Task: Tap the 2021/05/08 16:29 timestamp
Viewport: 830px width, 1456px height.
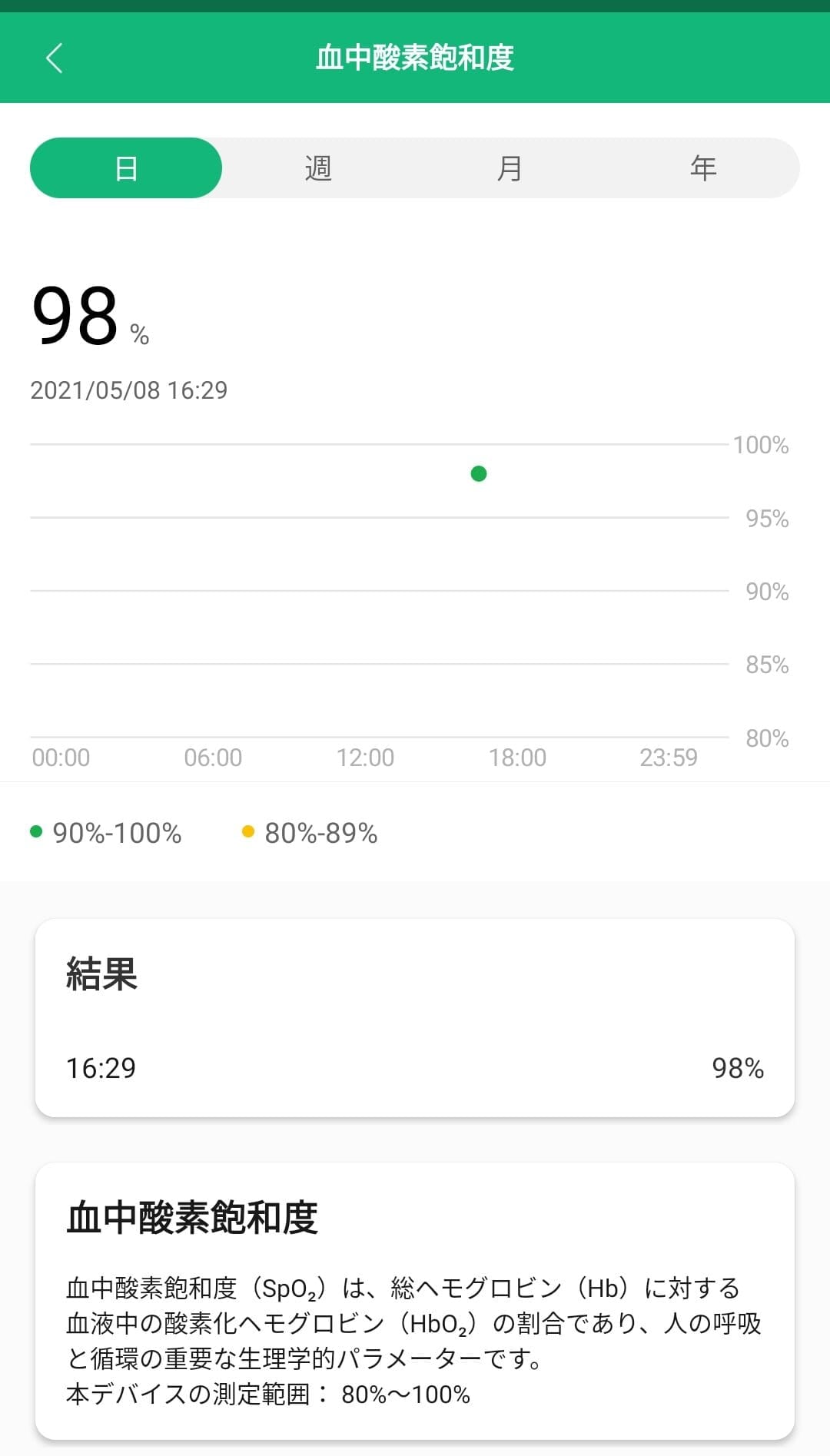Action: (x=129, y=390)
